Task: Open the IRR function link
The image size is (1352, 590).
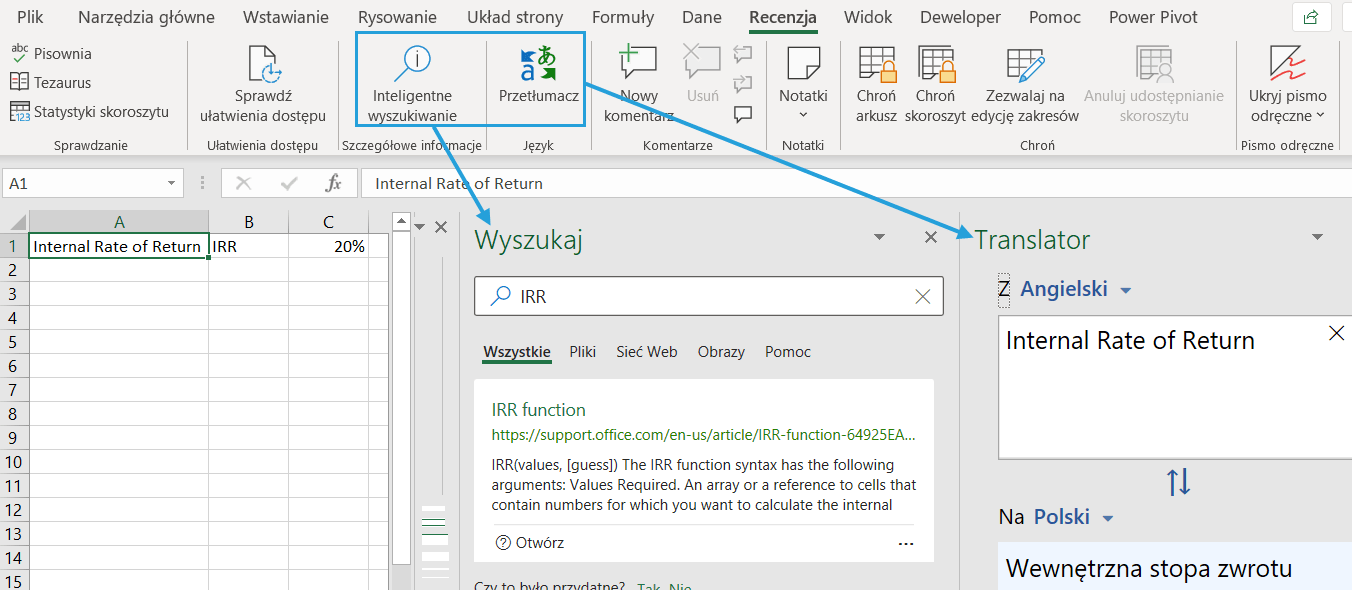Action: click(539, 410)
